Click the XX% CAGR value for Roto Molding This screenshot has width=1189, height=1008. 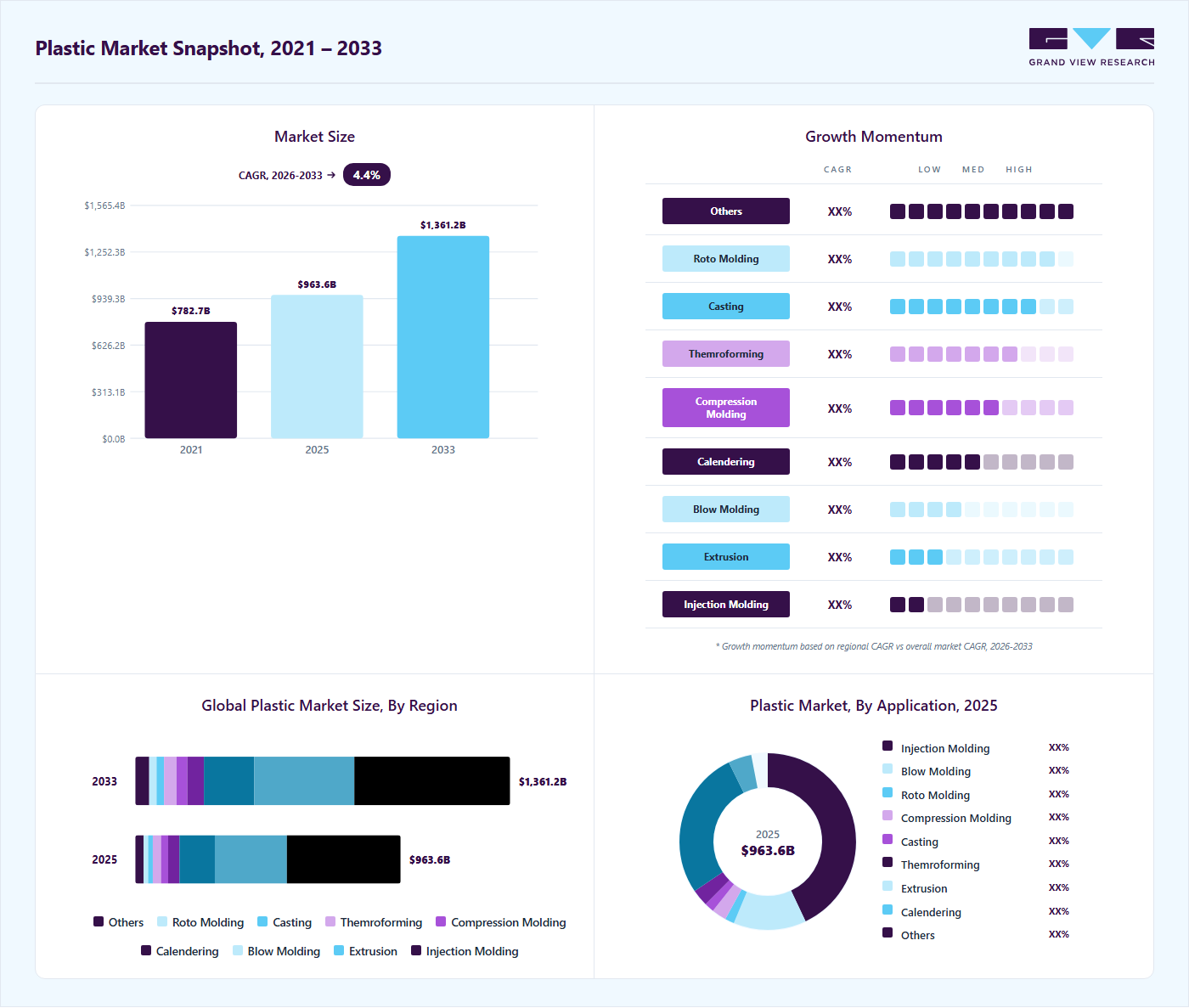(840, 259)
